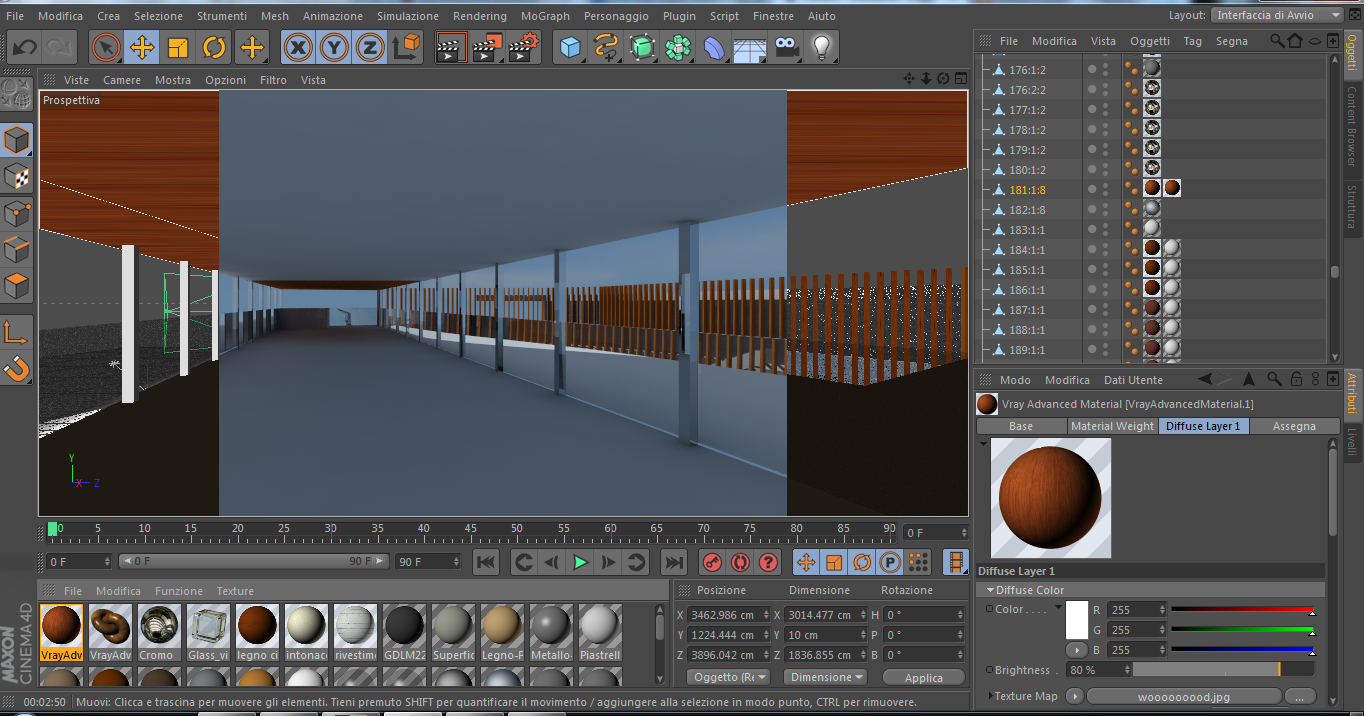Viewport: 1366px width, 716px height.
Task: Toggle position keyframe recording
Action: pos(806,562)
